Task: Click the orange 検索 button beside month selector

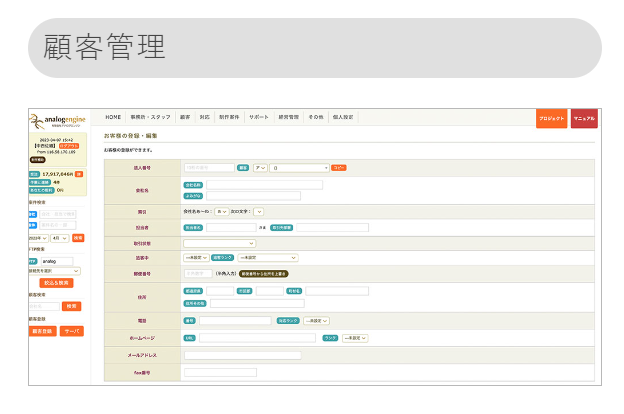Action: click(x=78, y=238)
